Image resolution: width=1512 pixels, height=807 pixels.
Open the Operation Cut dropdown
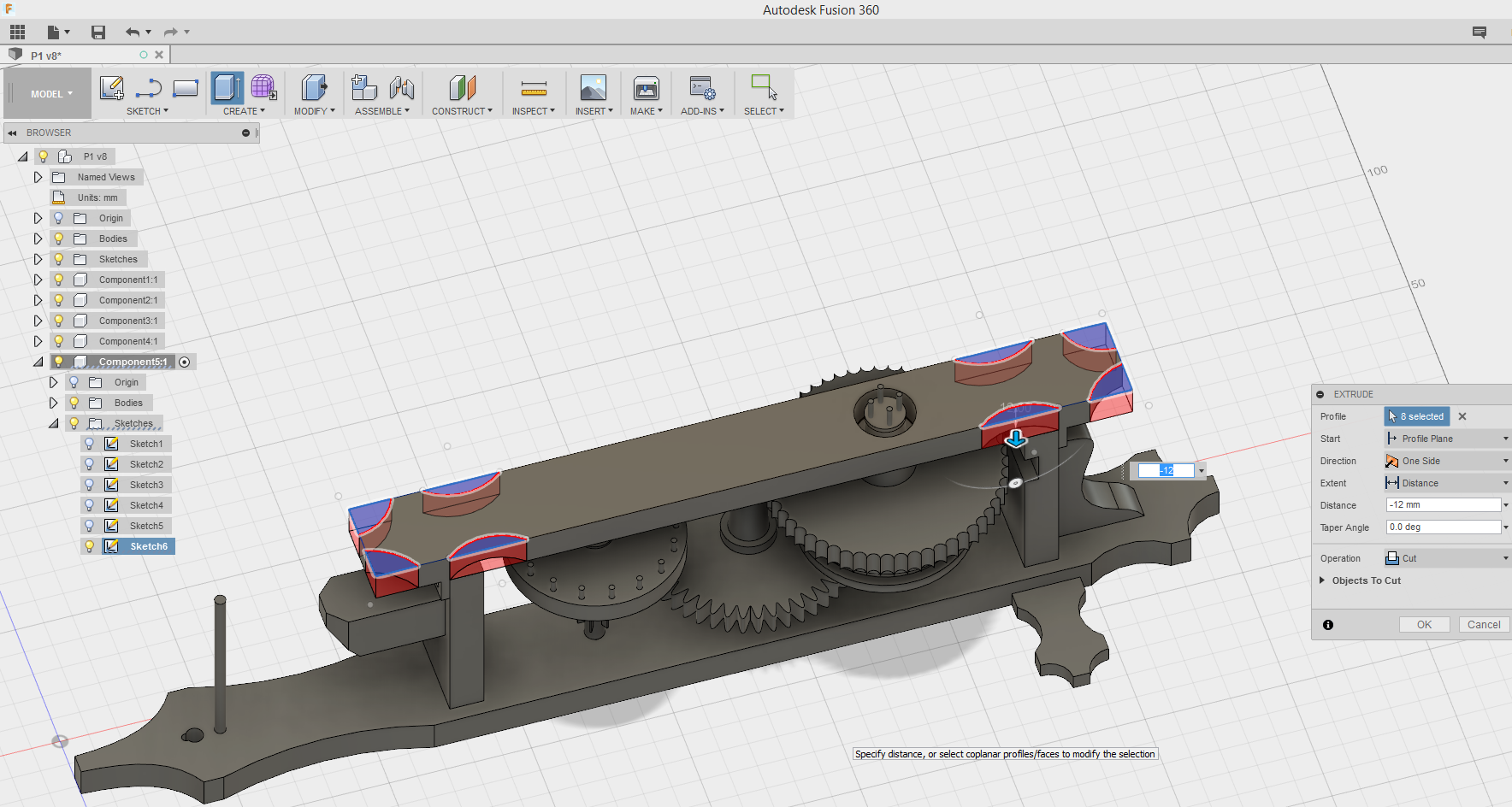click(1447, 558)
